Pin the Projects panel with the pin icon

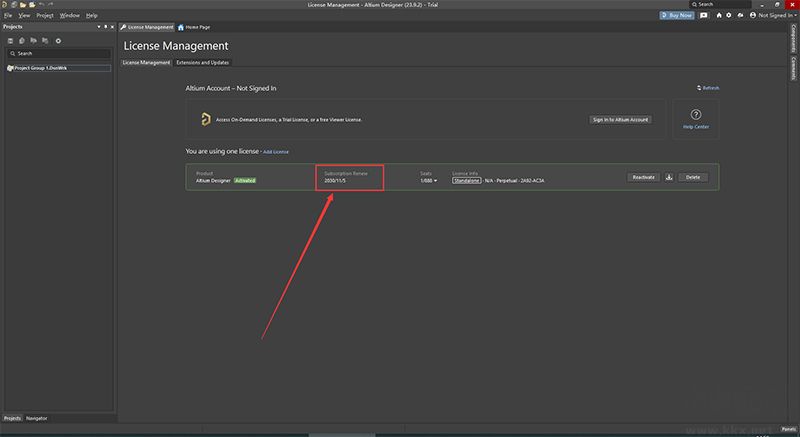[107, 27]
